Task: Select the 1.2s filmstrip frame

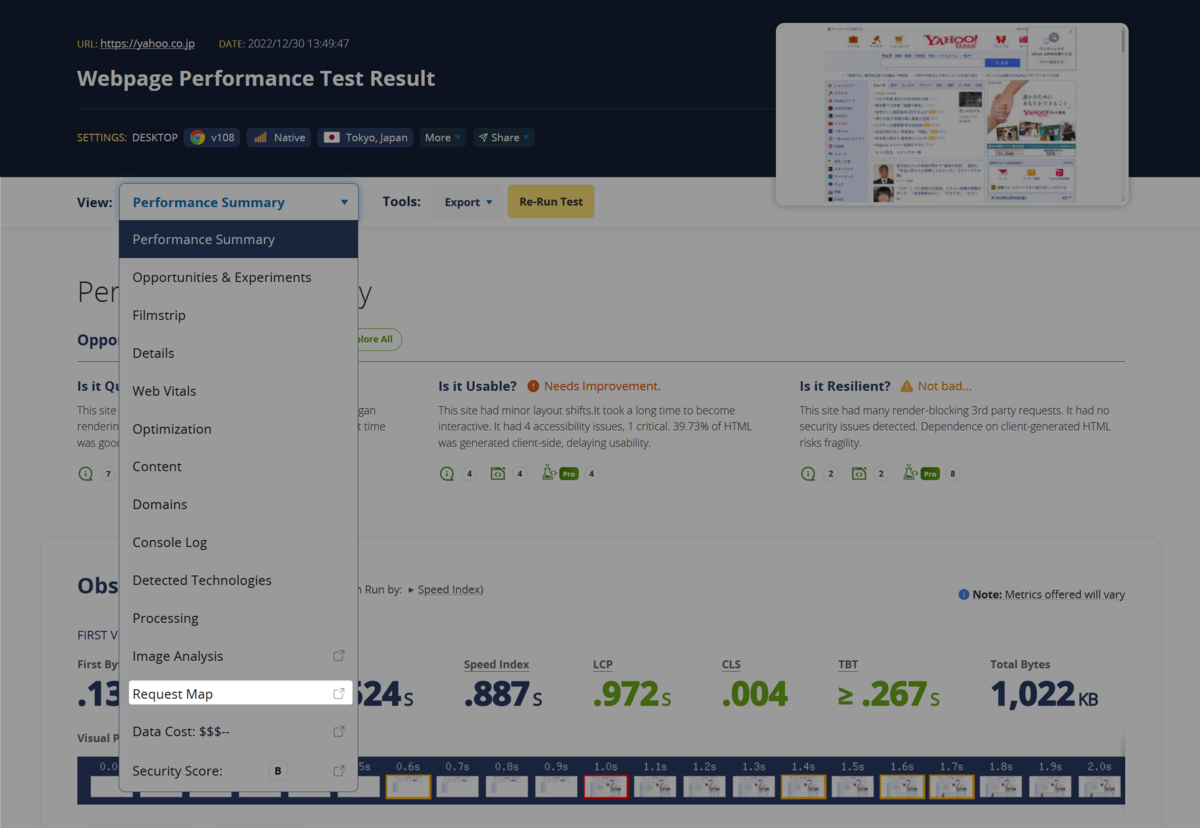Action: [704, 787]
